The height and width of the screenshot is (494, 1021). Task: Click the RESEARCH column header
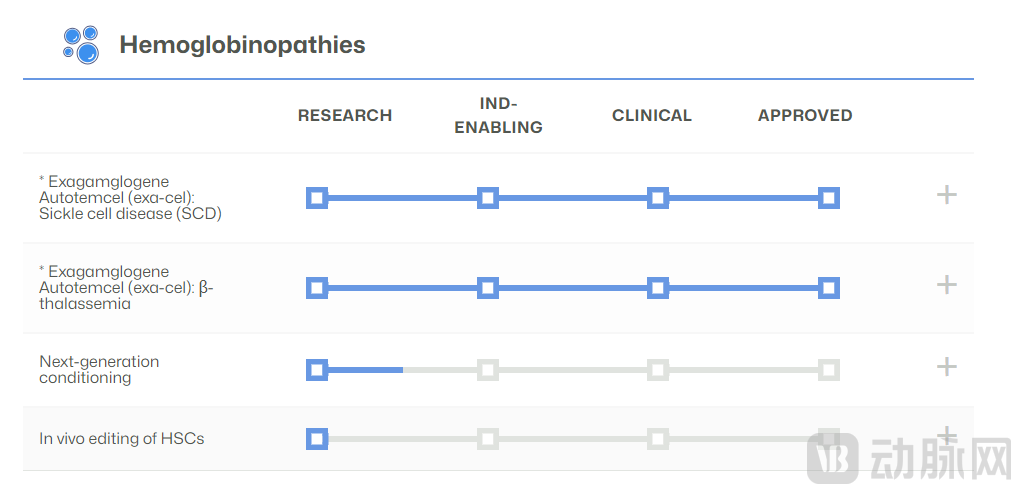pos(345,116)
